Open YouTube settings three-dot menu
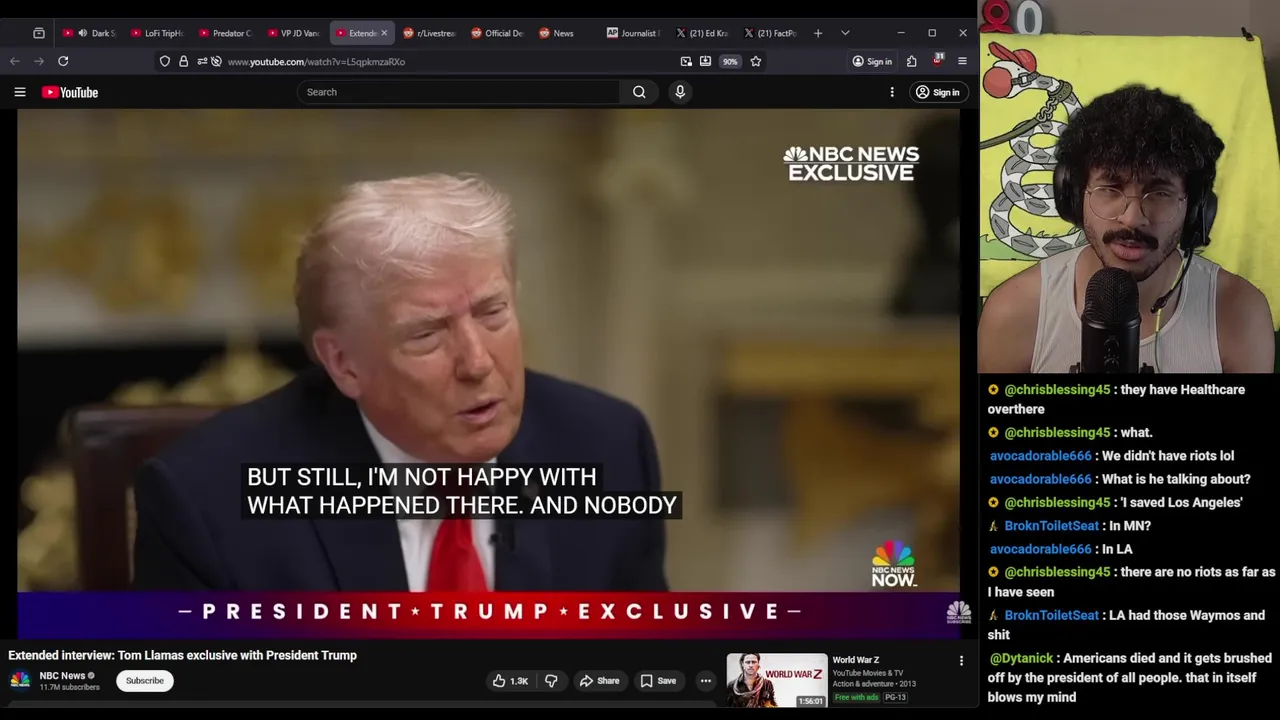The width and height of the screenshot is (1280, 720). pyautogui.click(x=892, y=92)
